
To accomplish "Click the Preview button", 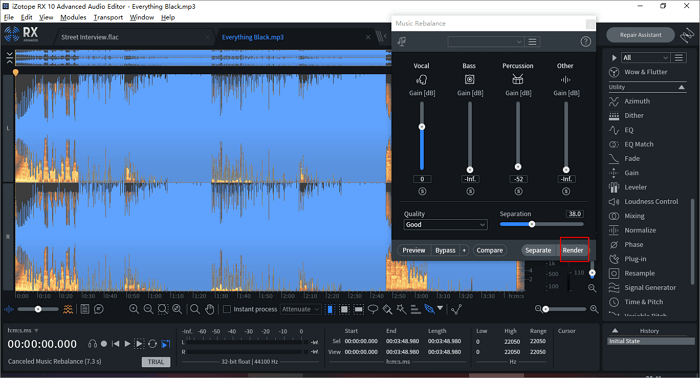I will [414, 250].
